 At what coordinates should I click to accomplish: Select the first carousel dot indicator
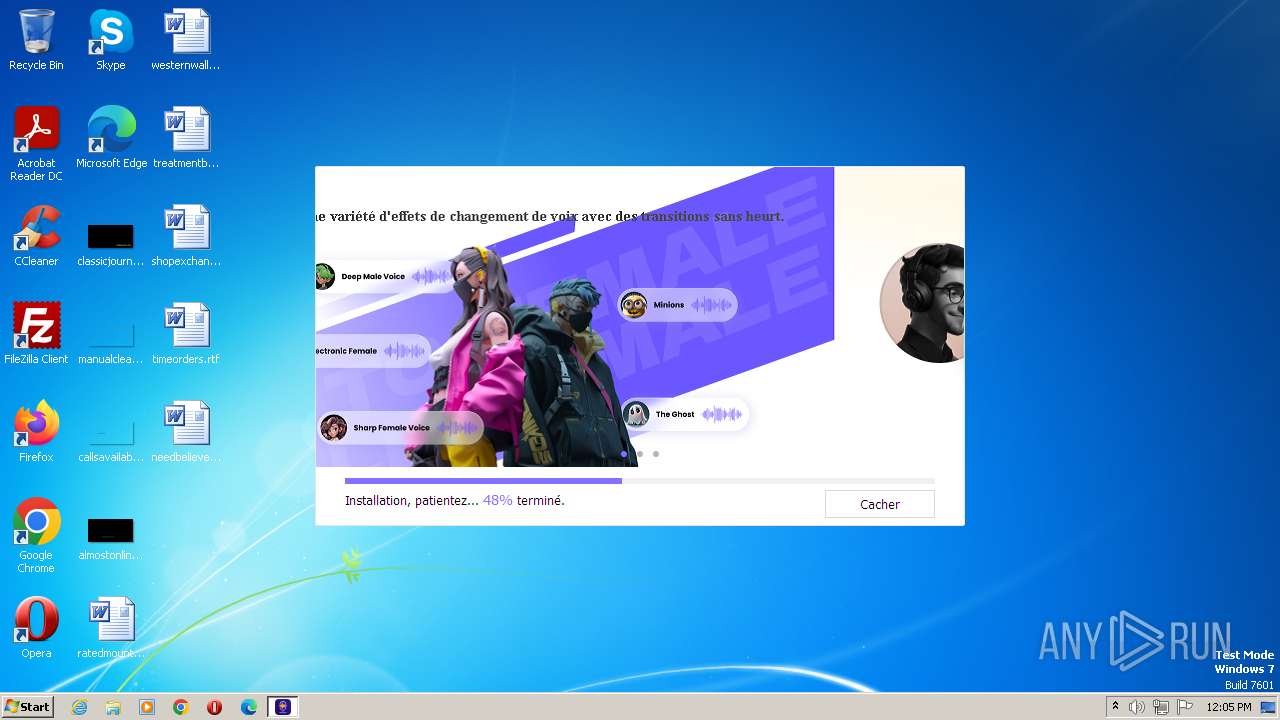coord(624,454)
